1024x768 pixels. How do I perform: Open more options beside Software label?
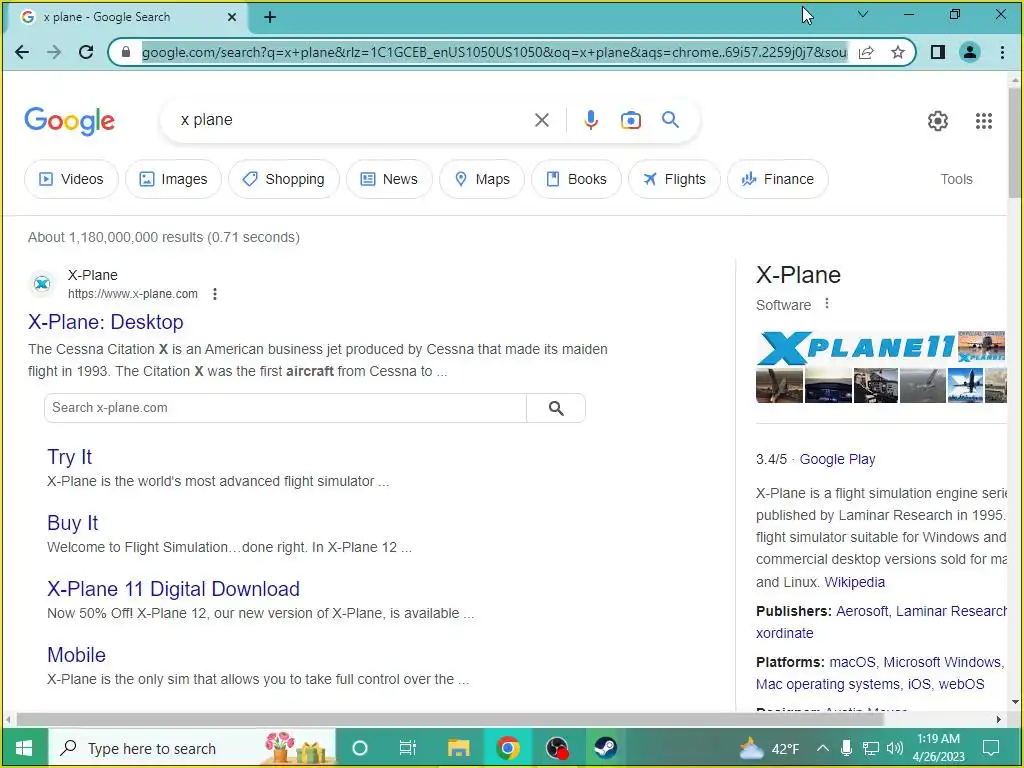(827, 304)
